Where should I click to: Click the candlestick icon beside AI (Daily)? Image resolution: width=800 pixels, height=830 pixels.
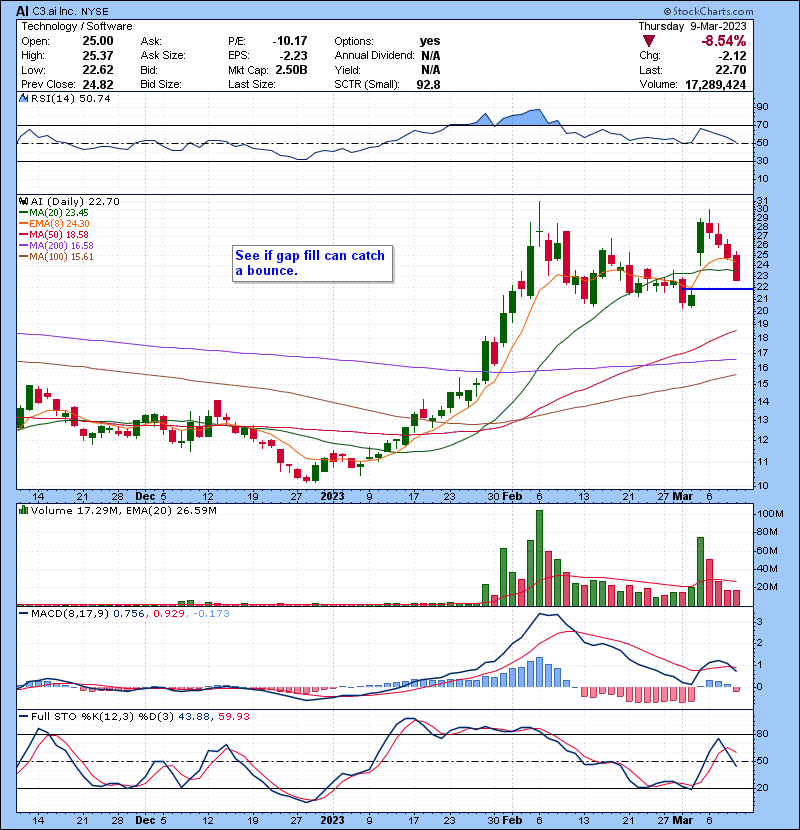point(23,201)
